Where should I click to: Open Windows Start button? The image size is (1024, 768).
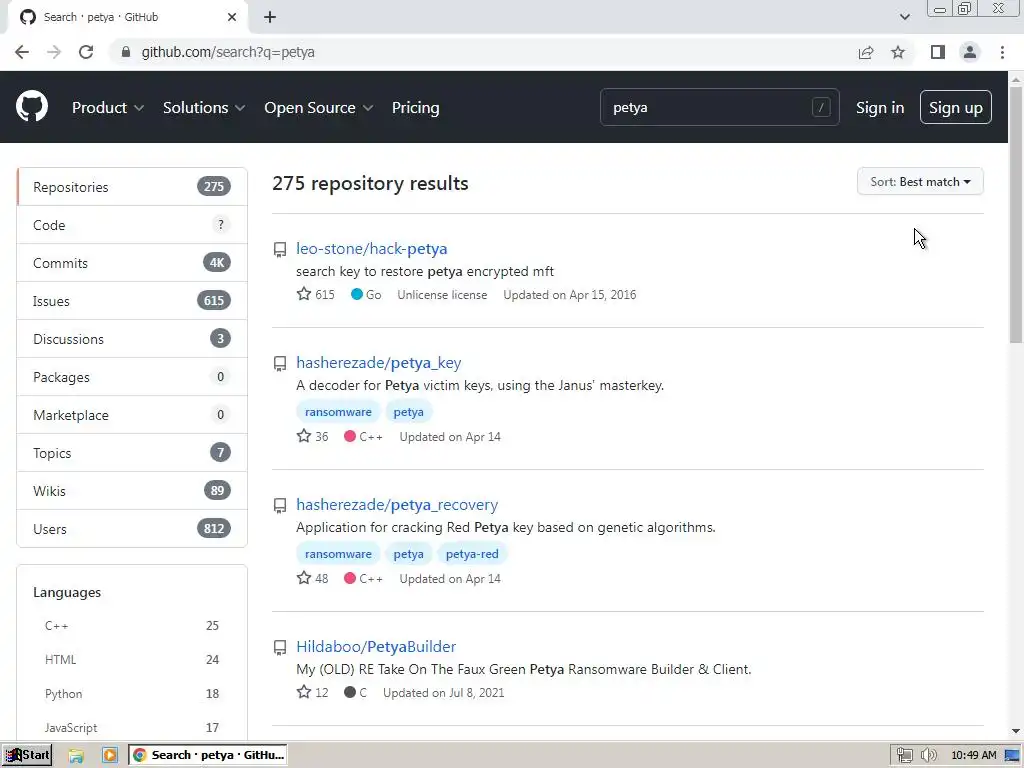pyautogui.click(x=27, y=756)
